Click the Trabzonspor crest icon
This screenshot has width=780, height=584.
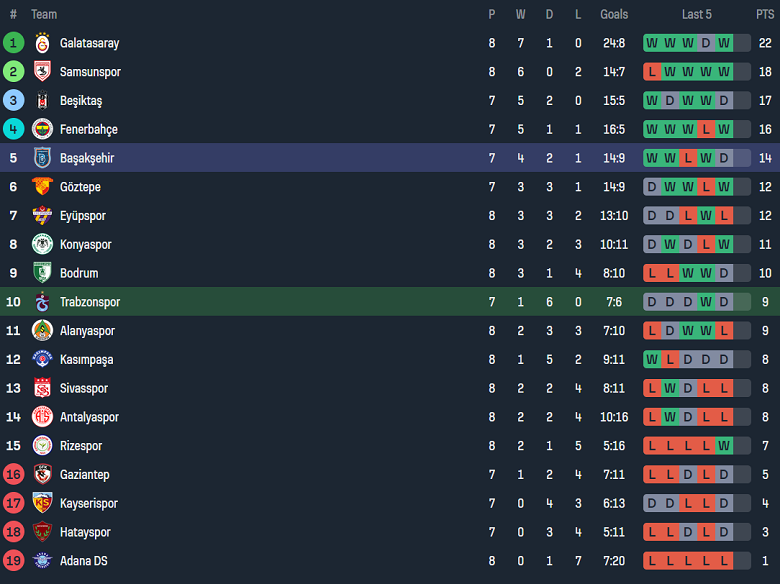tap(42, 302)
